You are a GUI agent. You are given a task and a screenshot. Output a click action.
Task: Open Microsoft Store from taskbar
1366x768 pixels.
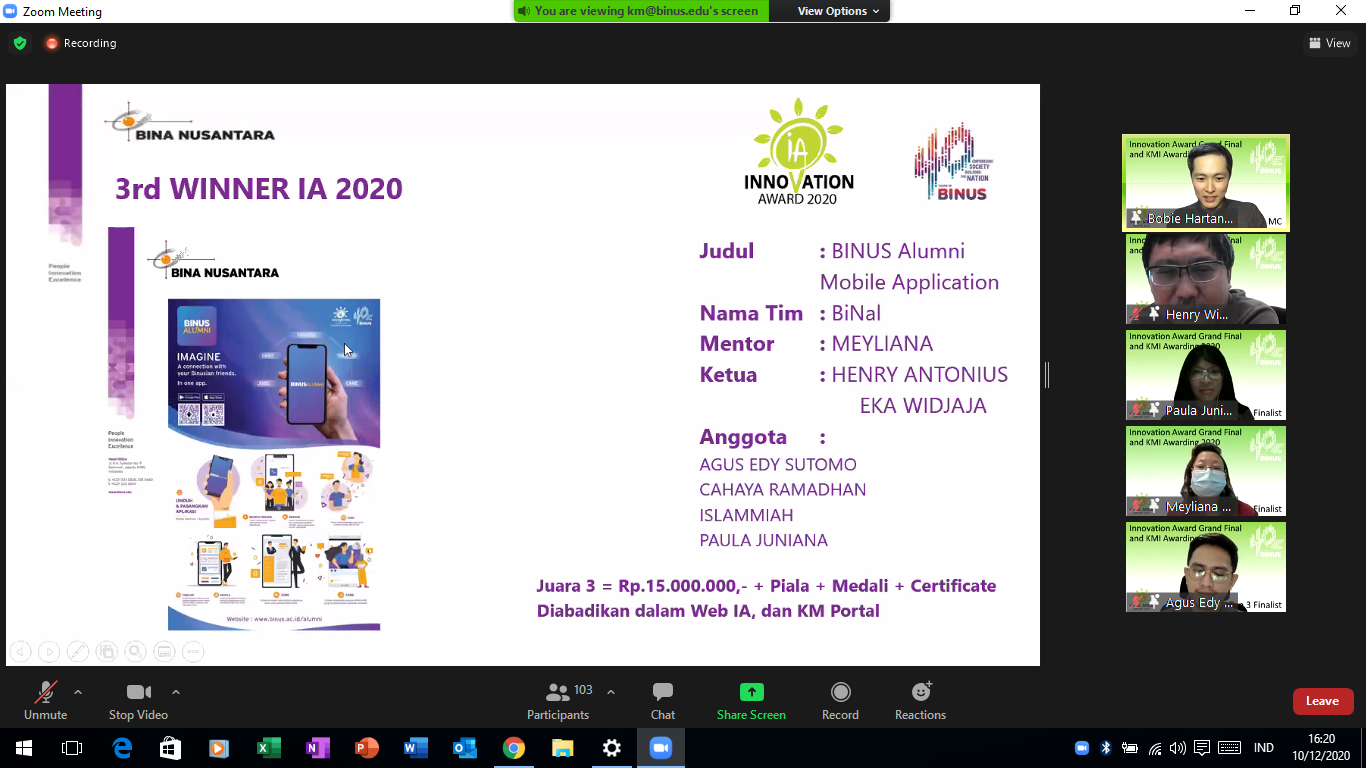coord(171,748)
